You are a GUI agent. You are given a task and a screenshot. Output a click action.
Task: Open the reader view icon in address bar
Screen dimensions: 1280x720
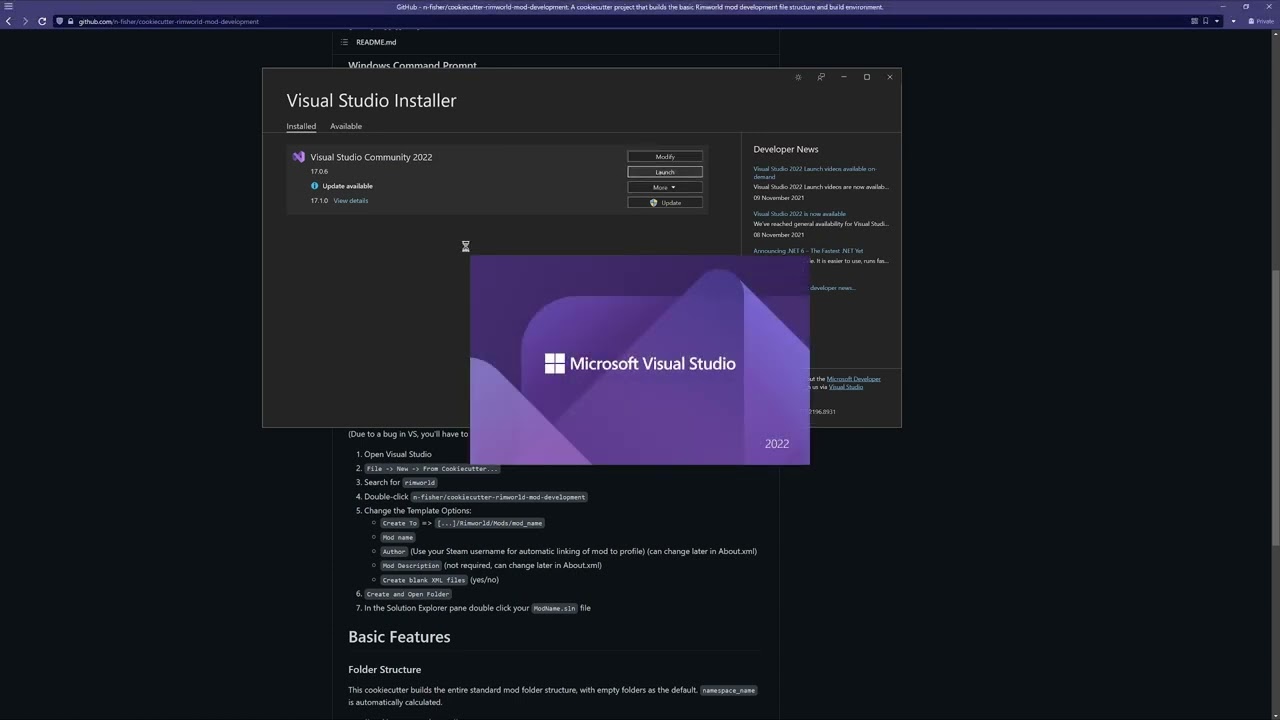[x=1195, y=21]
